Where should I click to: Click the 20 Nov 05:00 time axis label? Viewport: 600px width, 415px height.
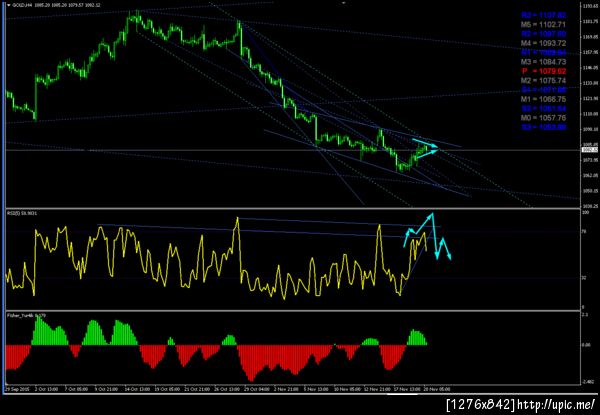(x=438, y=389)
